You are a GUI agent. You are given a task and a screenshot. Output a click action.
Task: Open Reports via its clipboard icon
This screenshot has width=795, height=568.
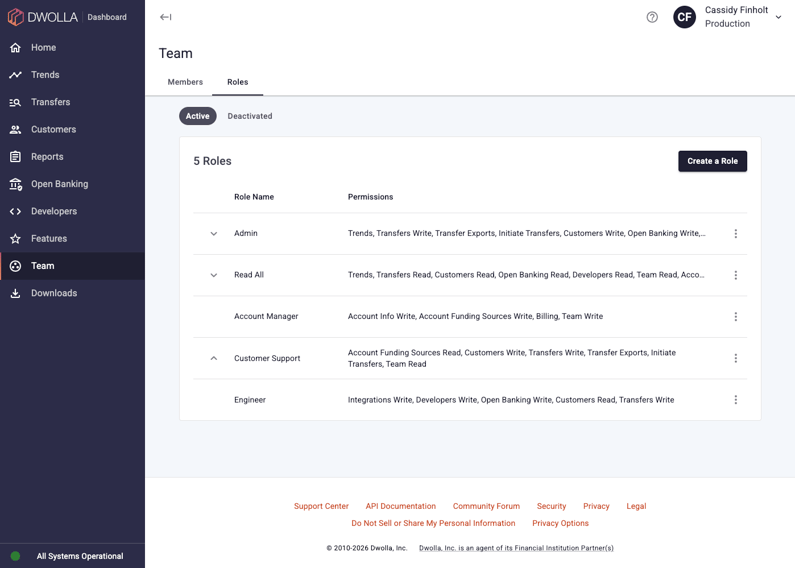coord(15,157)
